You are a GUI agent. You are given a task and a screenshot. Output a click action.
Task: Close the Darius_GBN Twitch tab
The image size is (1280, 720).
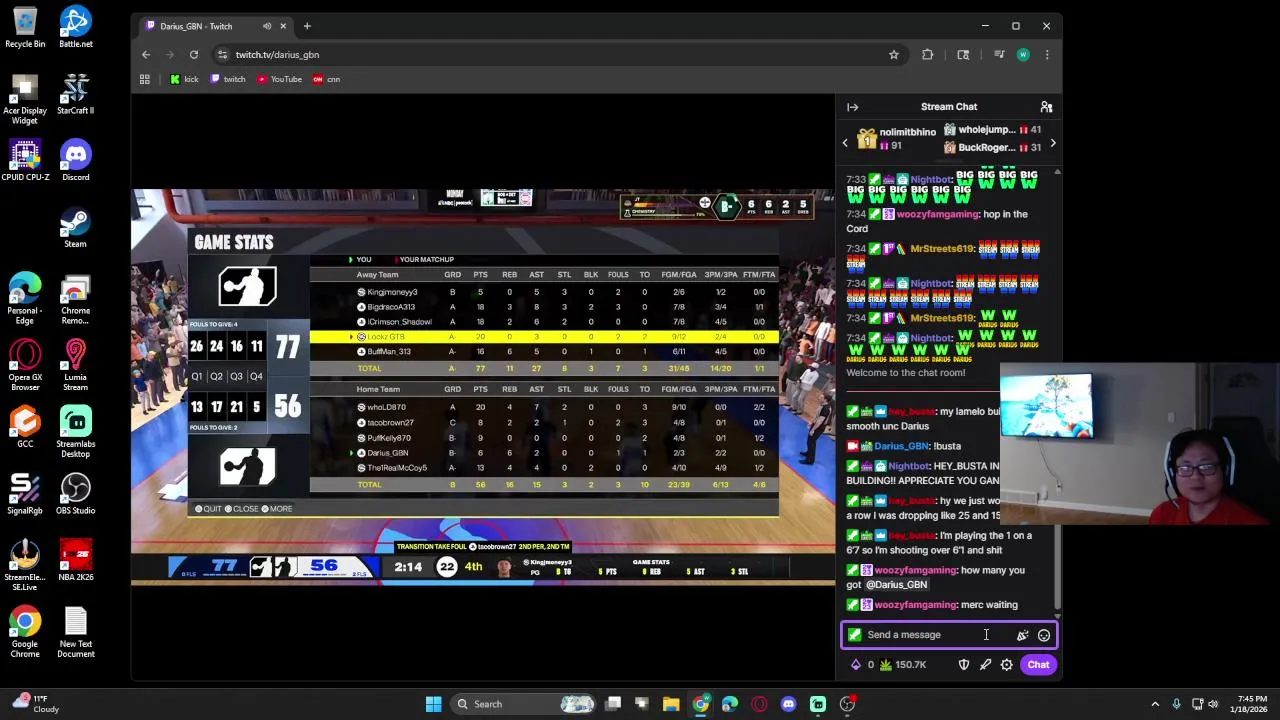click(283, 26)
